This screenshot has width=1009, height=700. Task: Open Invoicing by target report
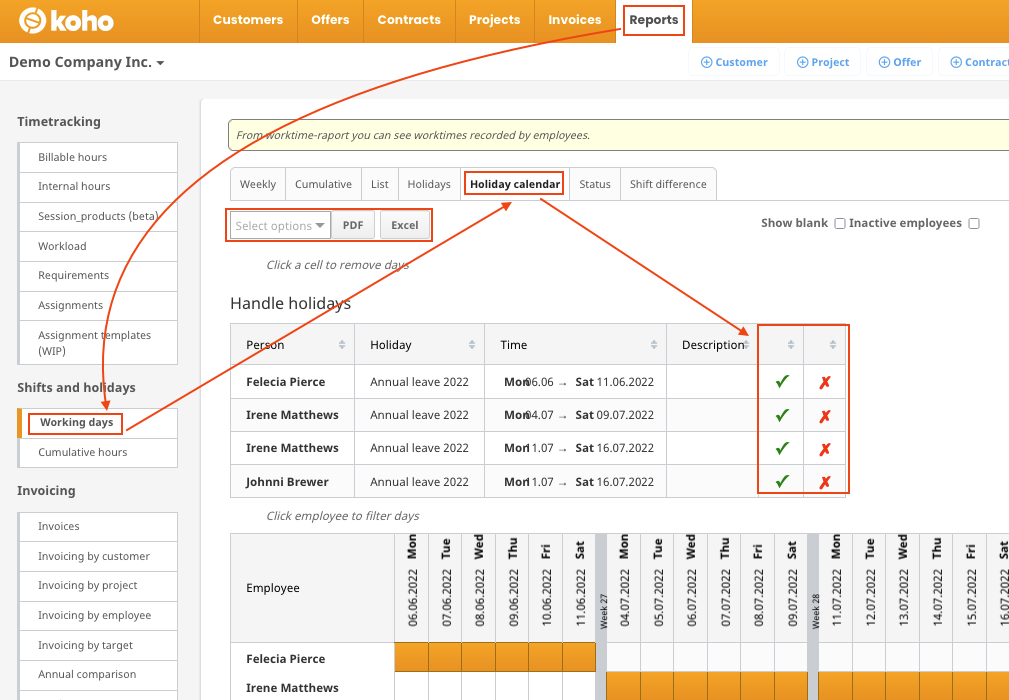98,645
